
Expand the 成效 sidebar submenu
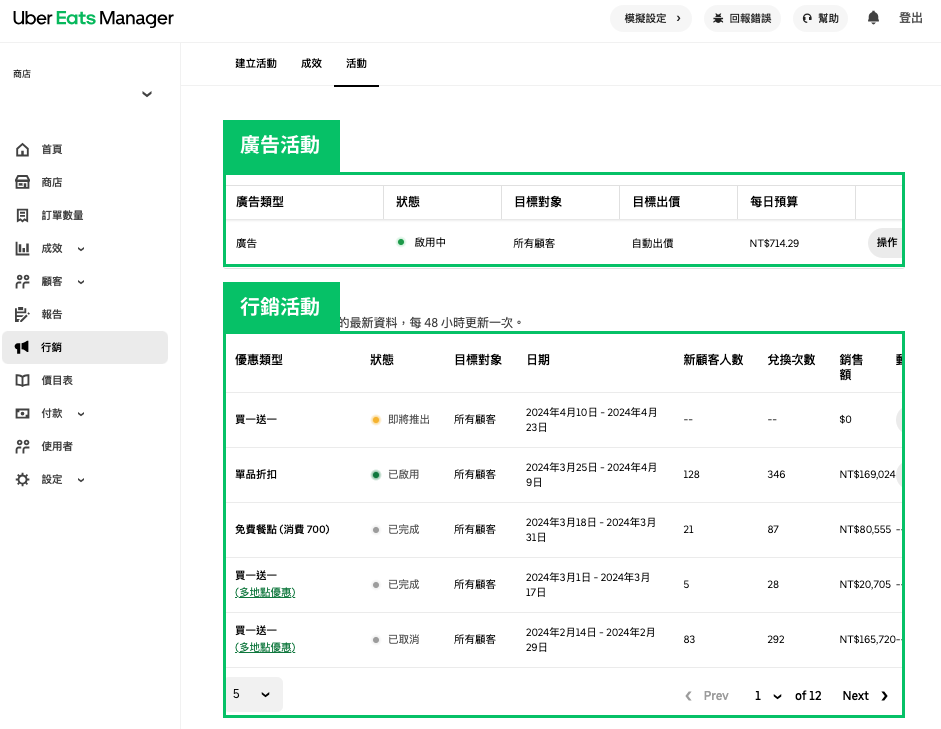(x=81, y=249)
